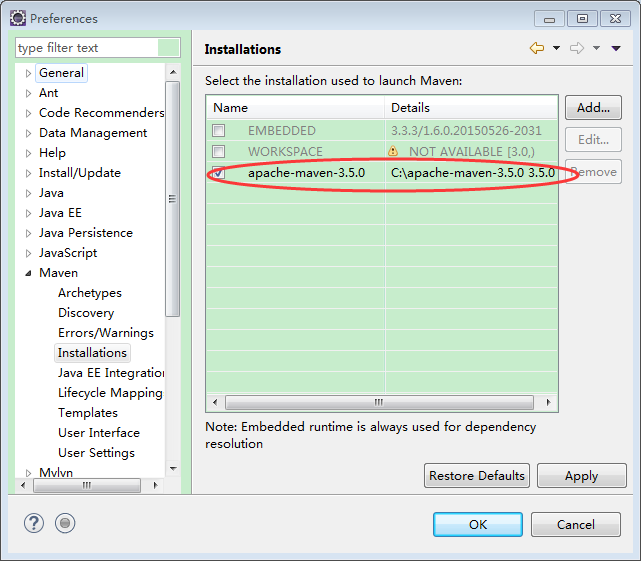Image resolution: width=641 pixels, height=561 pixels.
Task: Expand the General tree node
Action: pyautogui.click(x=28, y=73)
